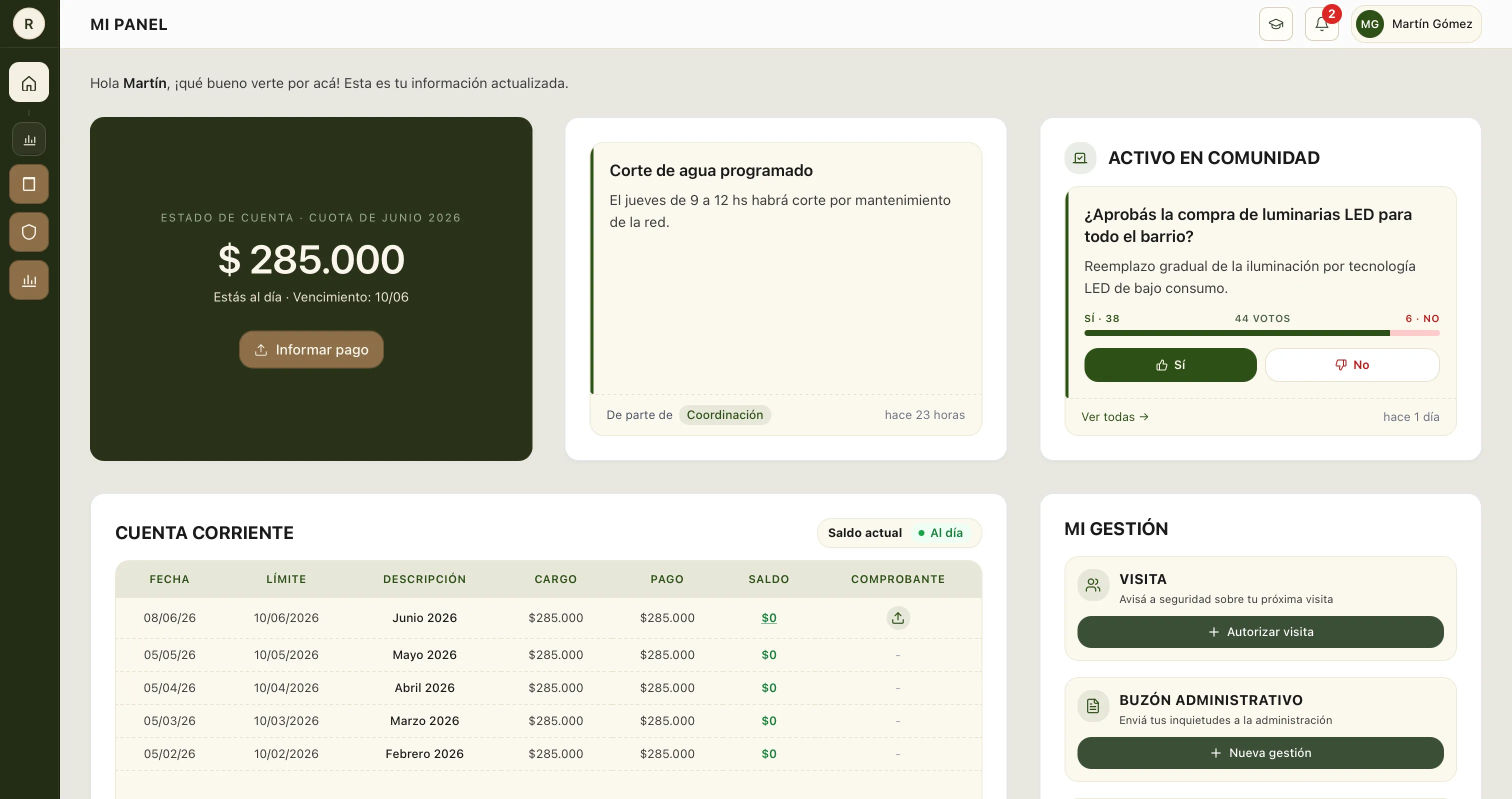Click the limit date 10/05/2026 cell
The width and height of the screenshot is (1512, 799).
click(286, 655)
